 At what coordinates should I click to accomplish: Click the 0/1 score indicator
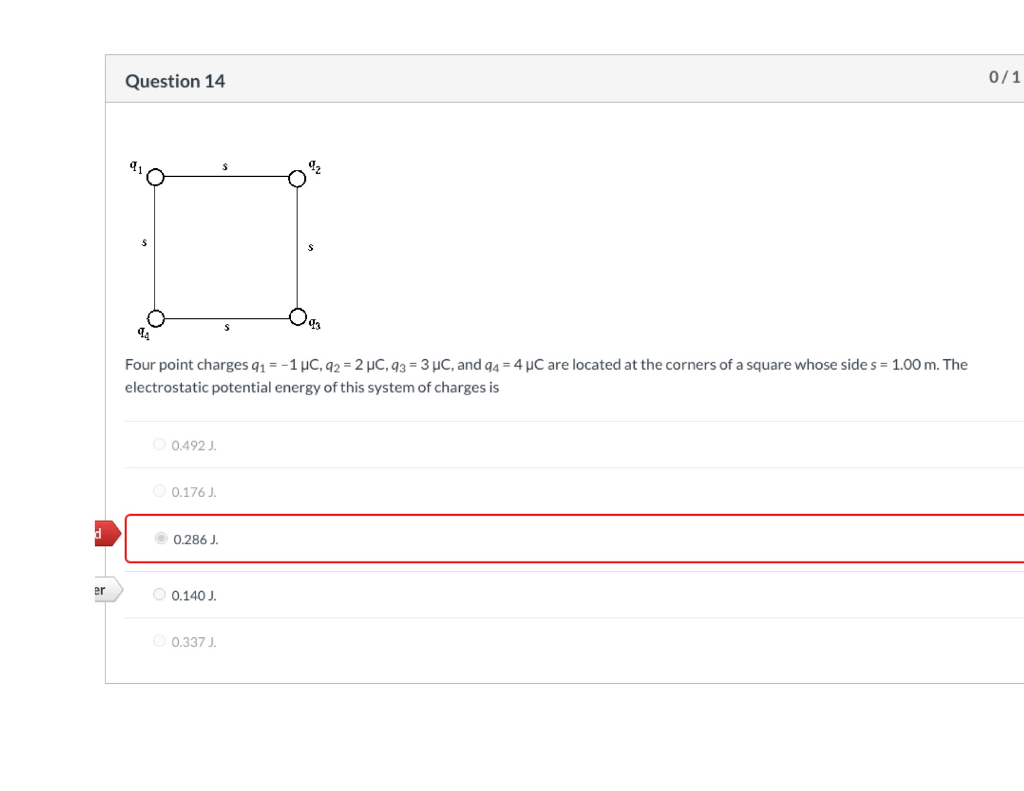click(x=1004, y=77)
